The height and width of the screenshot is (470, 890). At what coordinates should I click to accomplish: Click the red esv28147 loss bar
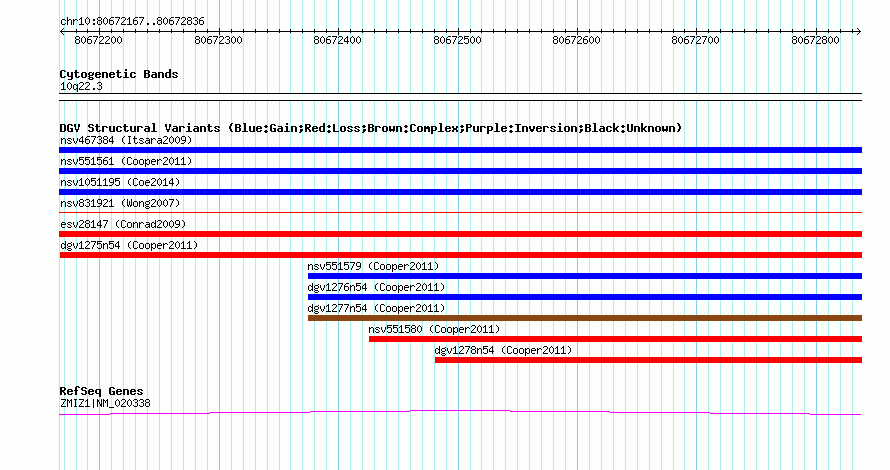click(460, 234)
